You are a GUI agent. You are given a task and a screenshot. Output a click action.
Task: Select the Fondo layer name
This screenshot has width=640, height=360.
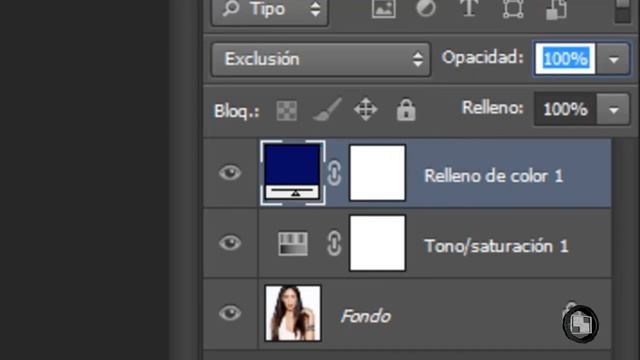click(366, 316)
